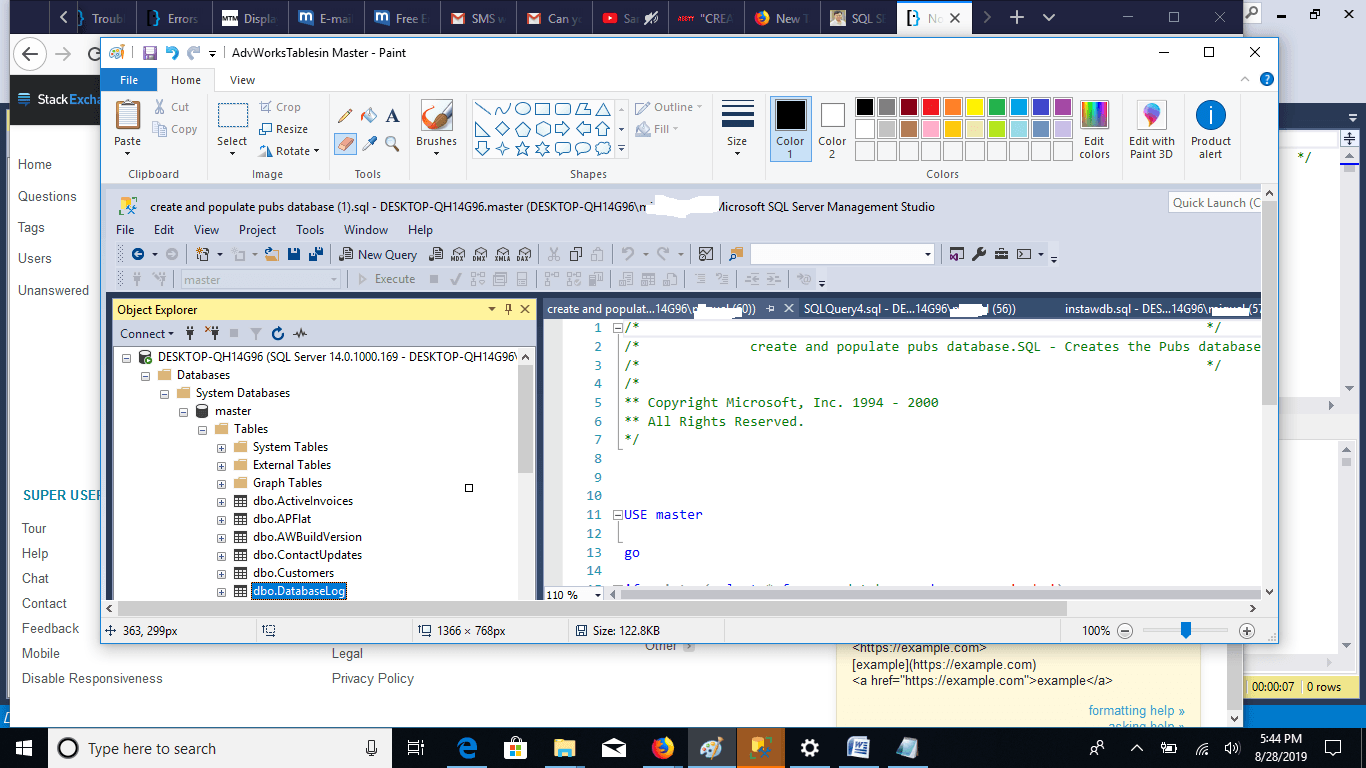Select the Eraser tool
This screenshot has width=1366, height=768.
(x=345, y=144)
